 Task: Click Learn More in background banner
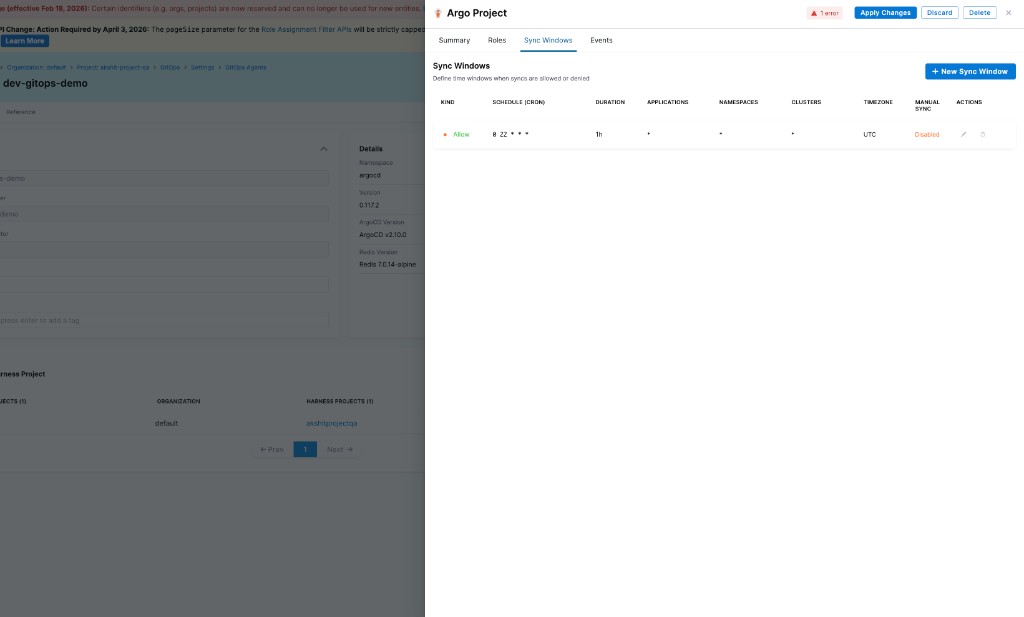click(25, 41)
